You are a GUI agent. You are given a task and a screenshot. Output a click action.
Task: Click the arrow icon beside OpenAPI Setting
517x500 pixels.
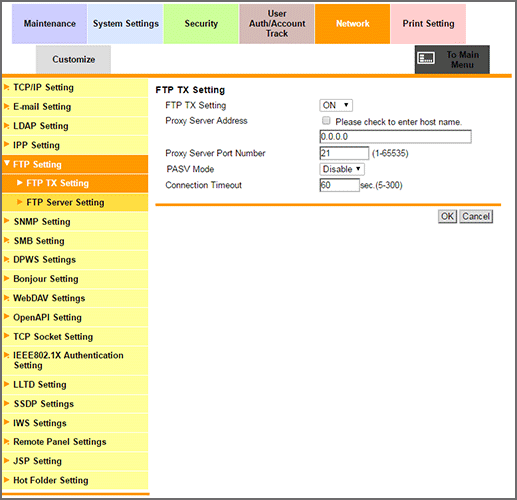tap(6, 316)
